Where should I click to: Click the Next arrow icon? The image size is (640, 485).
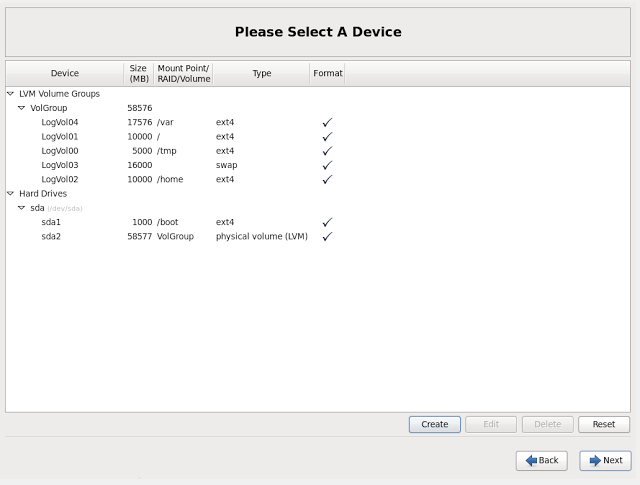[595, 461]
